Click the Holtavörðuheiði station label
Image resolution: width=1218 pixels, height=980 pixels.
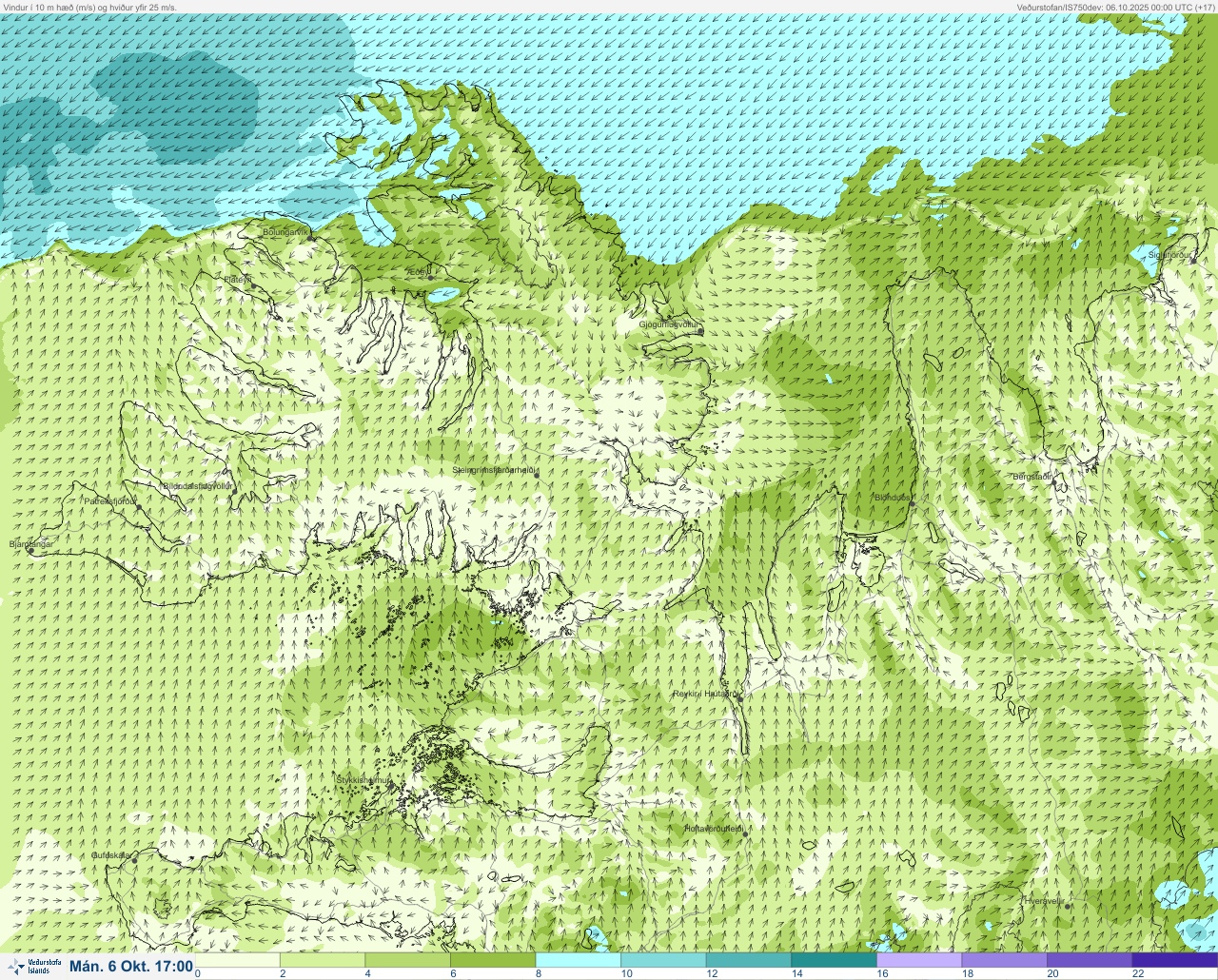[715, 829]
